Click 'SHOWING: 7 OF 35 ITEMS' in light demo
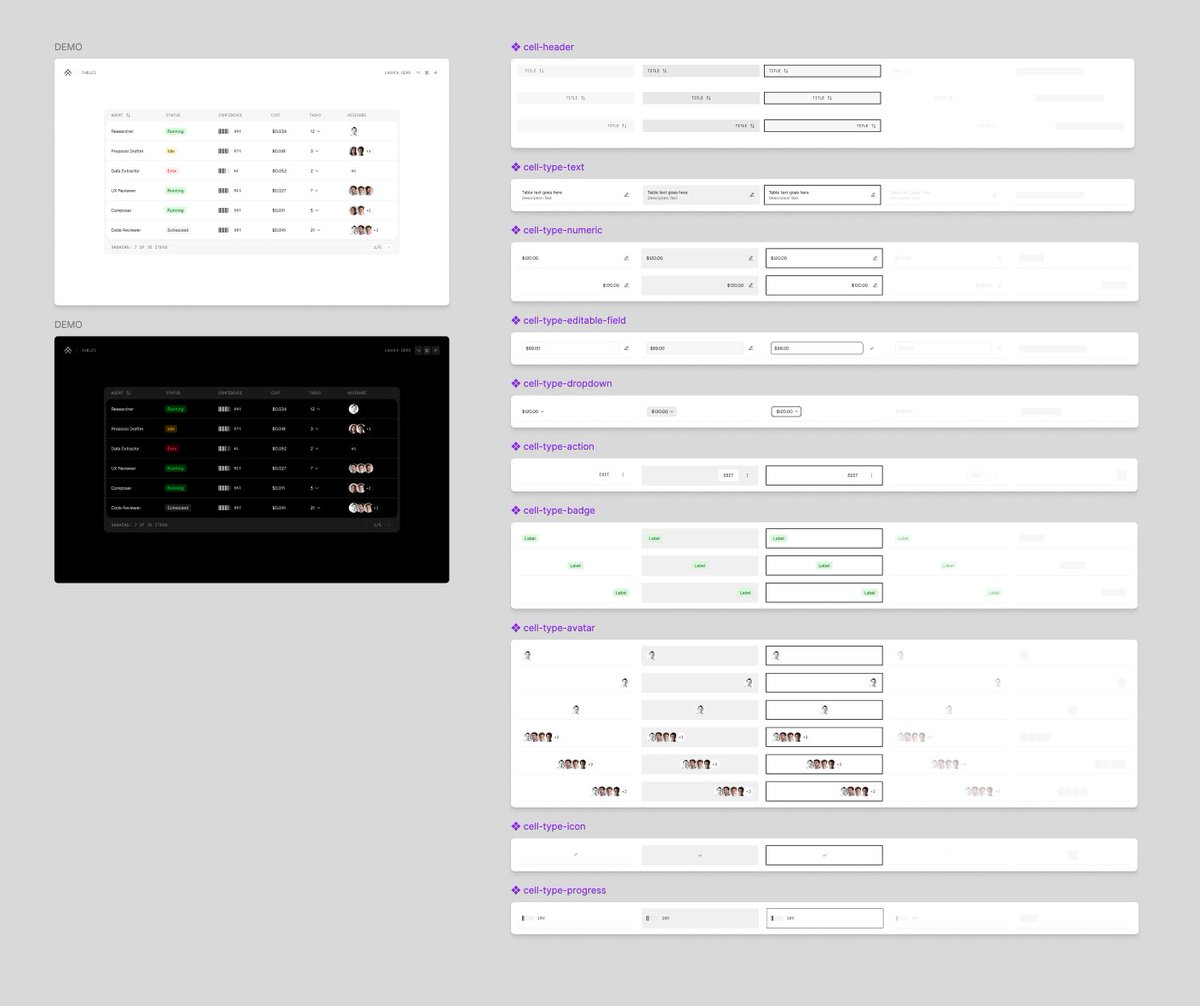The height and width of the screenshot is (1006, 1200). [x=139, y=246]
